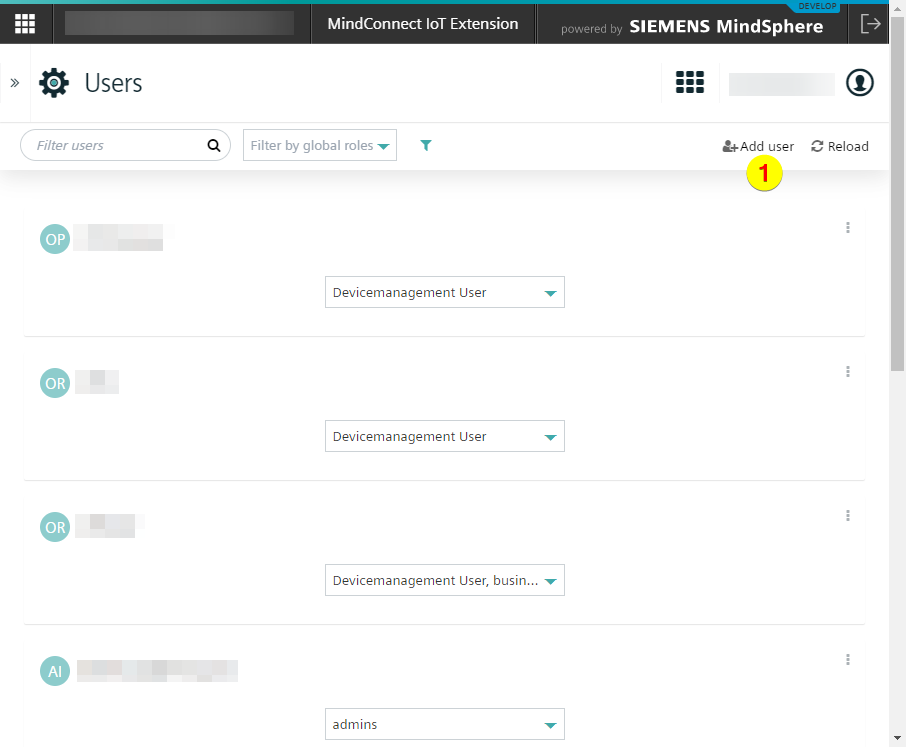The width and height of the screenshot is (906, 747).
Task: Open the first user's Devicemanagement User role dropdown
Action: point(444,292)
